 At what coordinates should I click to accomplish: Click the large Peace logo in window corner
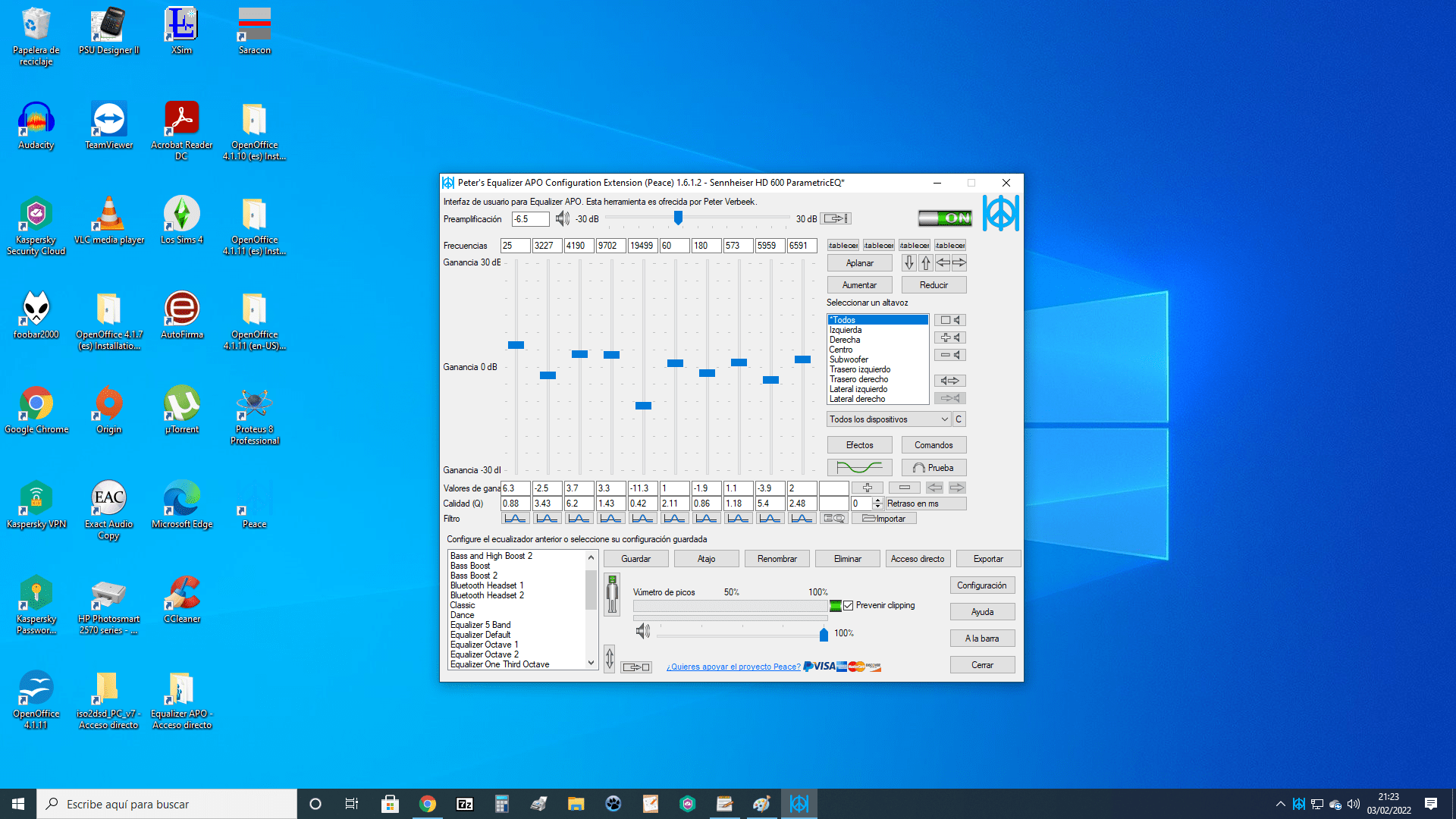[x=1001, y=214]
